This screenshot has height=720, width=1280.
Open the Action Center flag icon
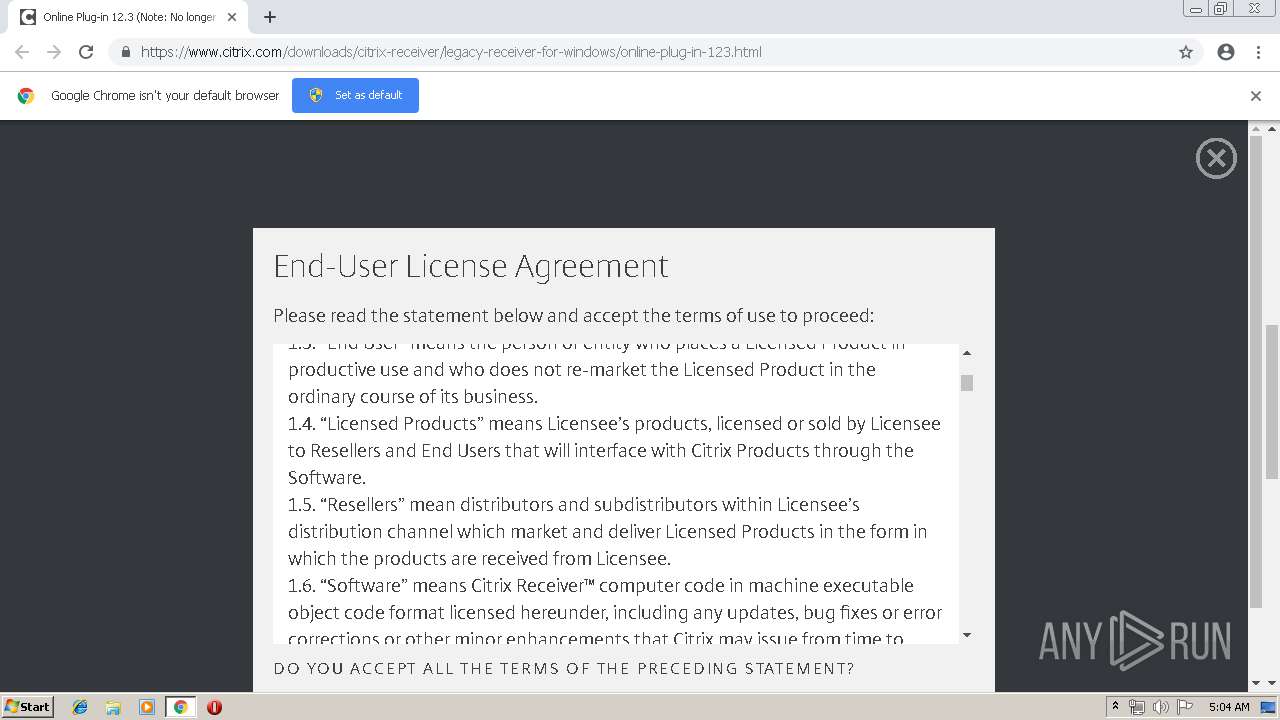click(1183, 707)
